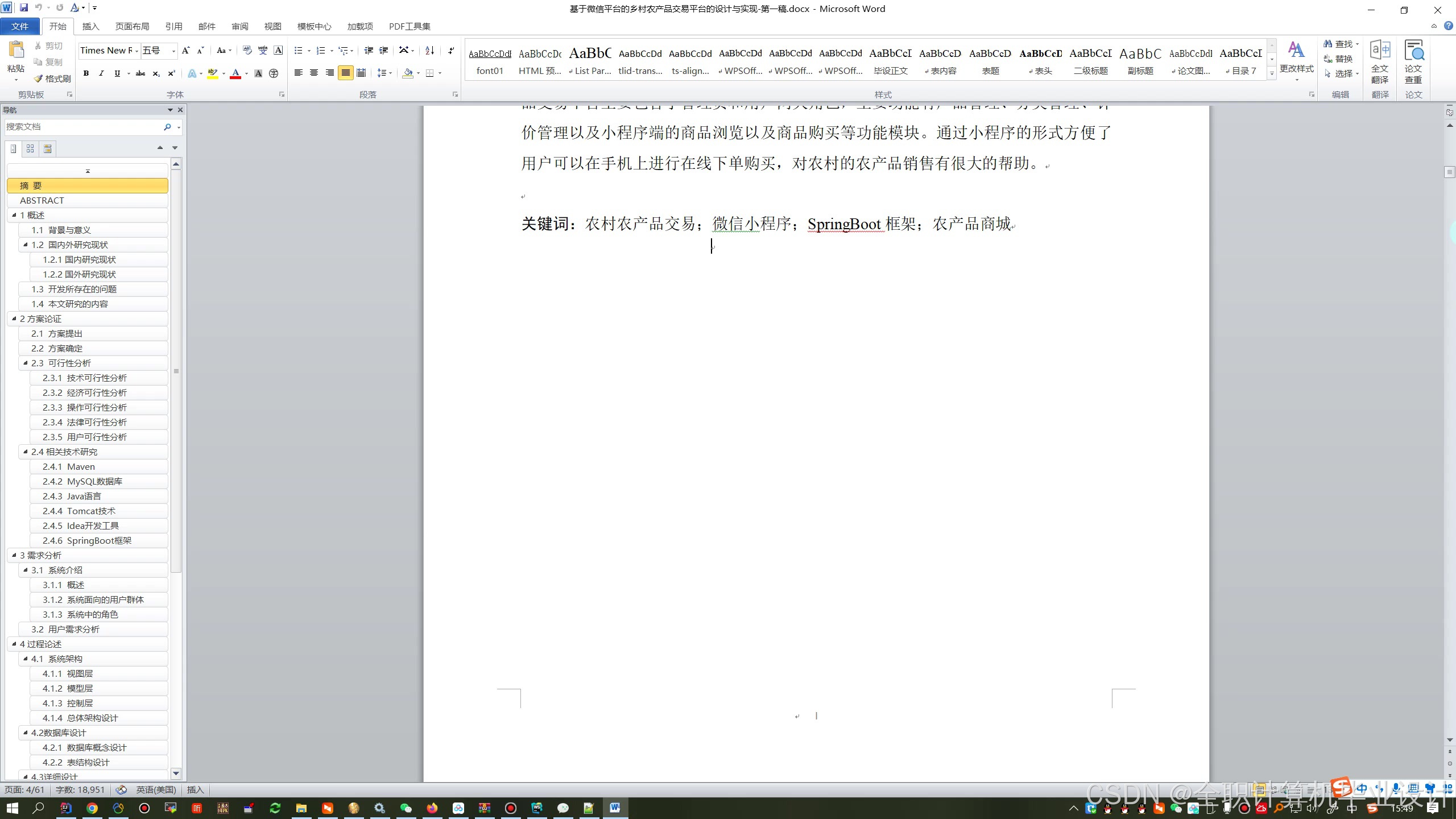Click the bulleted list icon
The width and height of the screenshot is (1456, 819).
(298, 51)
